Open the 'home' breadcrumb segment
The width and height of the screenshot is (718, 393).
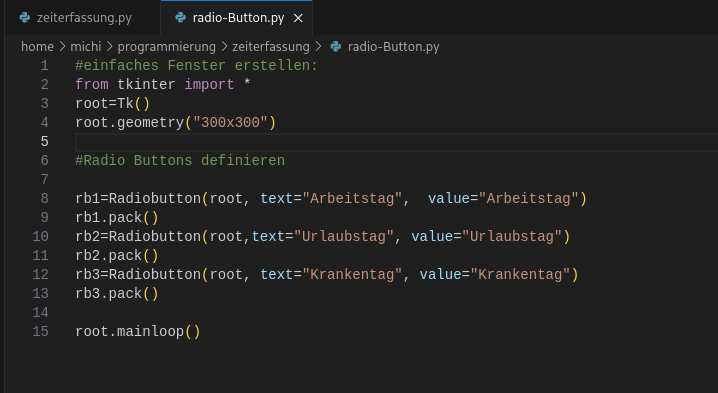[37, 47]
